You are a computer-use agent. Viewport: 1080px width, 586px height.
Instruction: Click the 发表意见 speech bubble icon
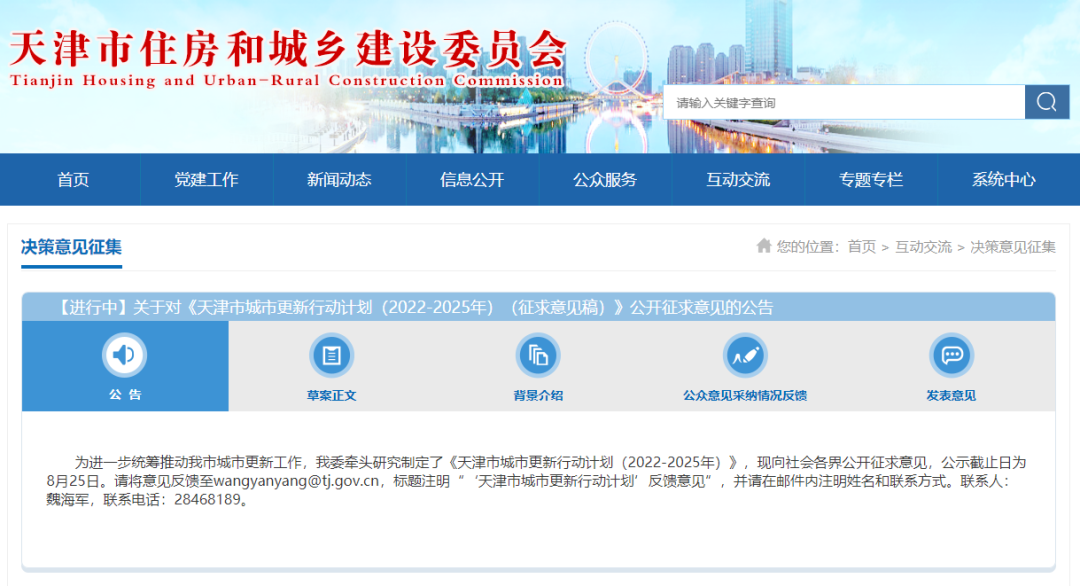951,355
